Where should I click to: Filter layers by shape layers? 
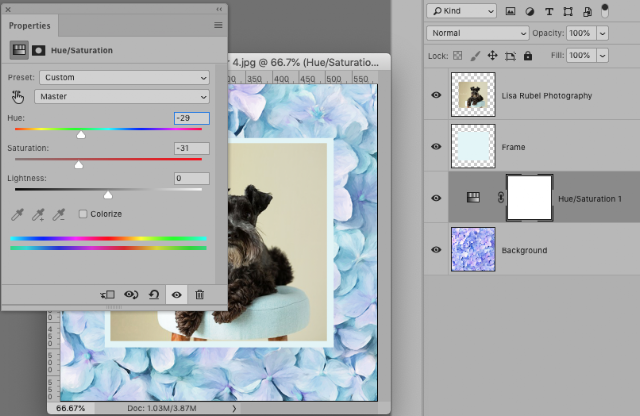(x=568, y=11)
